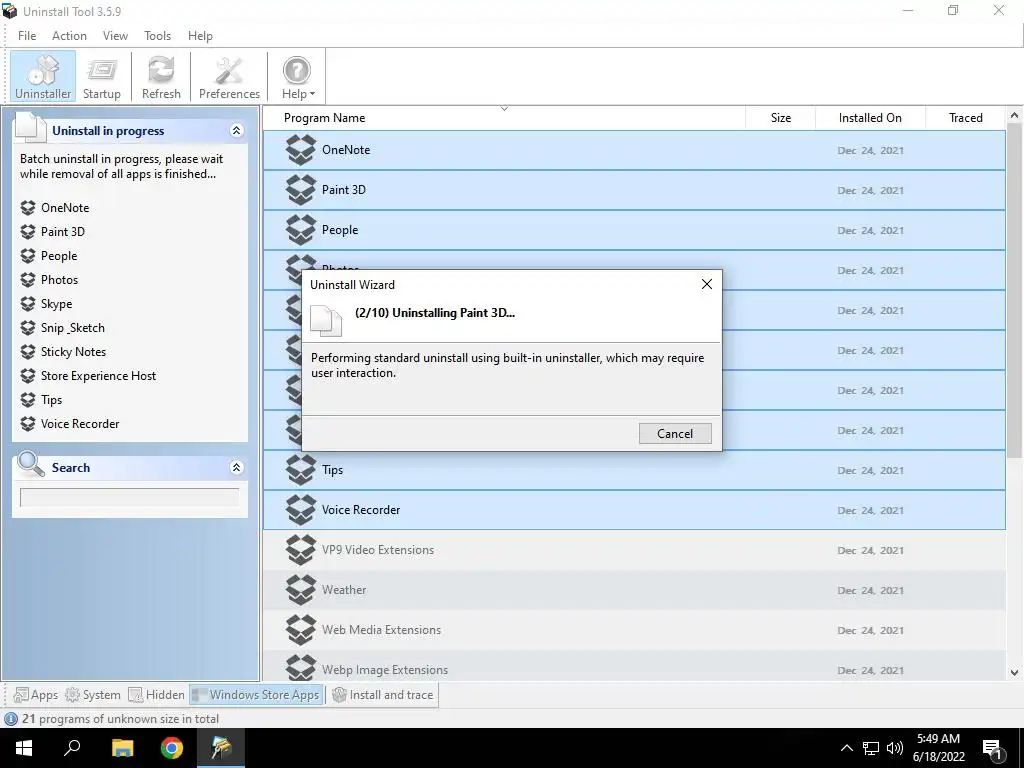Switch to the Startup manager
Viewport: 1024px width, 768px height.
102,76
